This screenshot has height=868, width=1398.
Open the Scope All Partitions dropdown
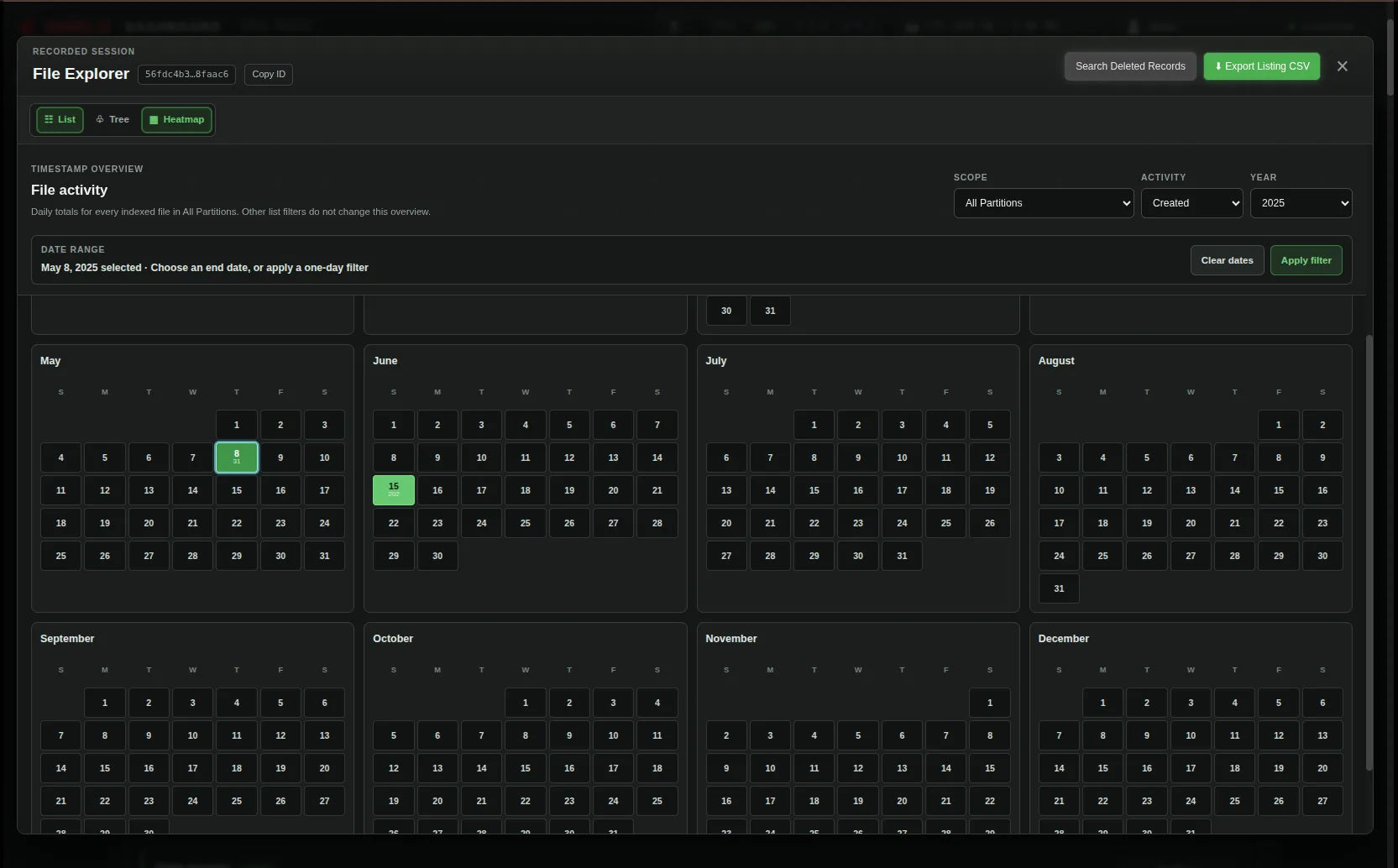1044,203
